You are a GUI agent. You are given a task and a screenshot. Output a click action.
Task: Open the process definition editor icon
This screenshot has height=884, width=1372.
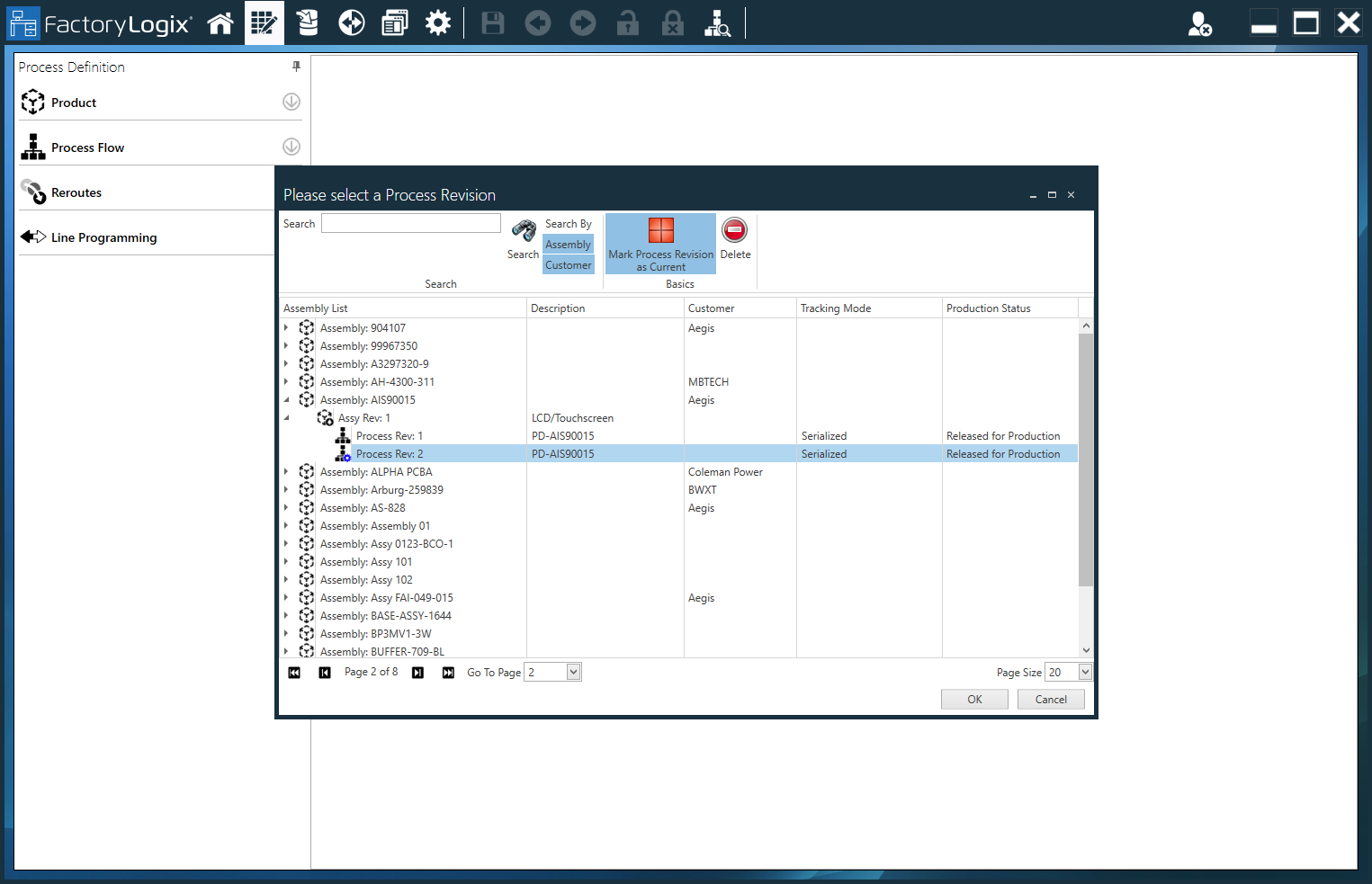coord(264,22)
